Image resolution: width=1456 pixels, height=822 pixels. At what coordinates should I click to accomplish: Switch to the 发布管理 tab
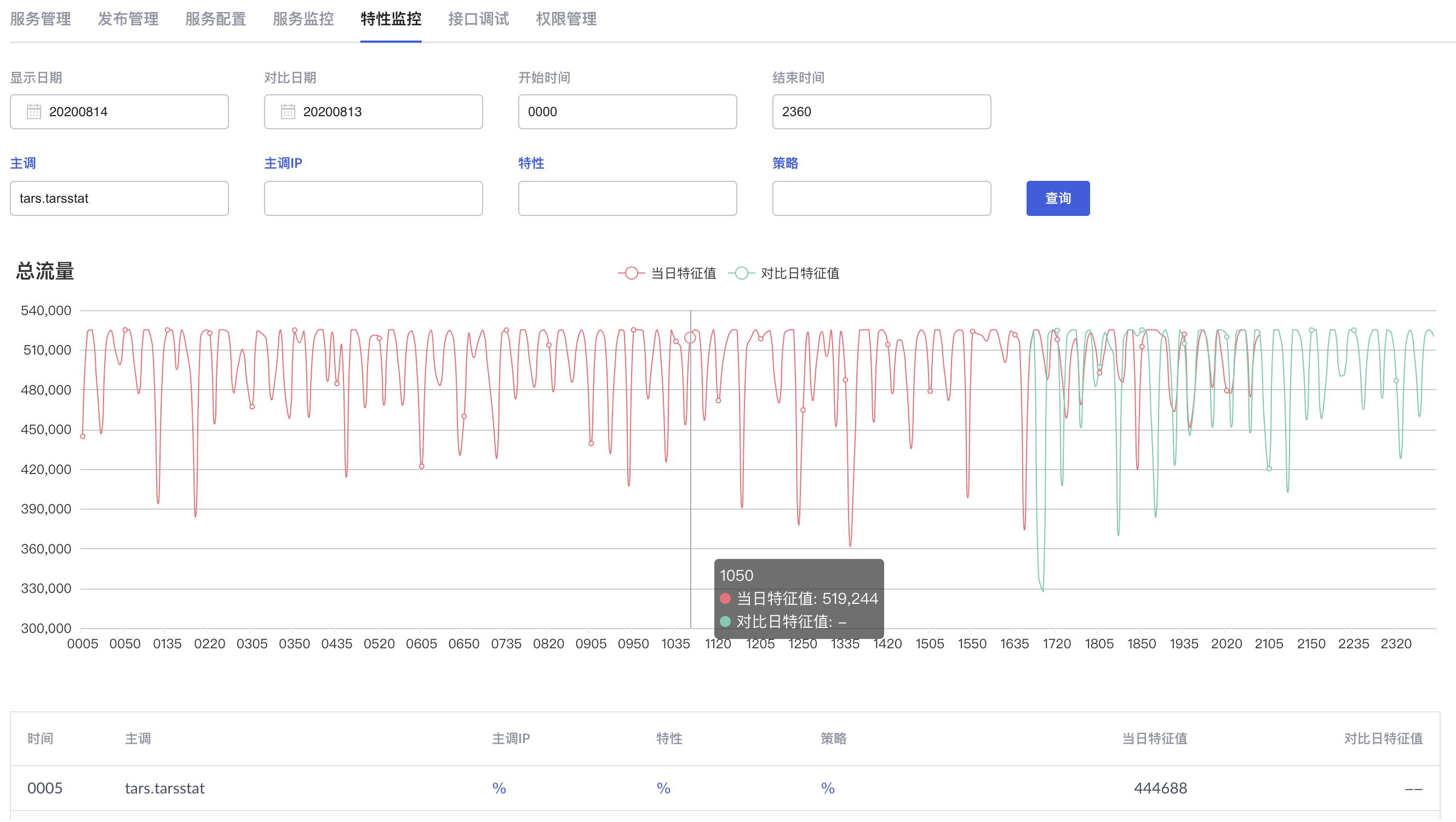[x=128, y=19]
